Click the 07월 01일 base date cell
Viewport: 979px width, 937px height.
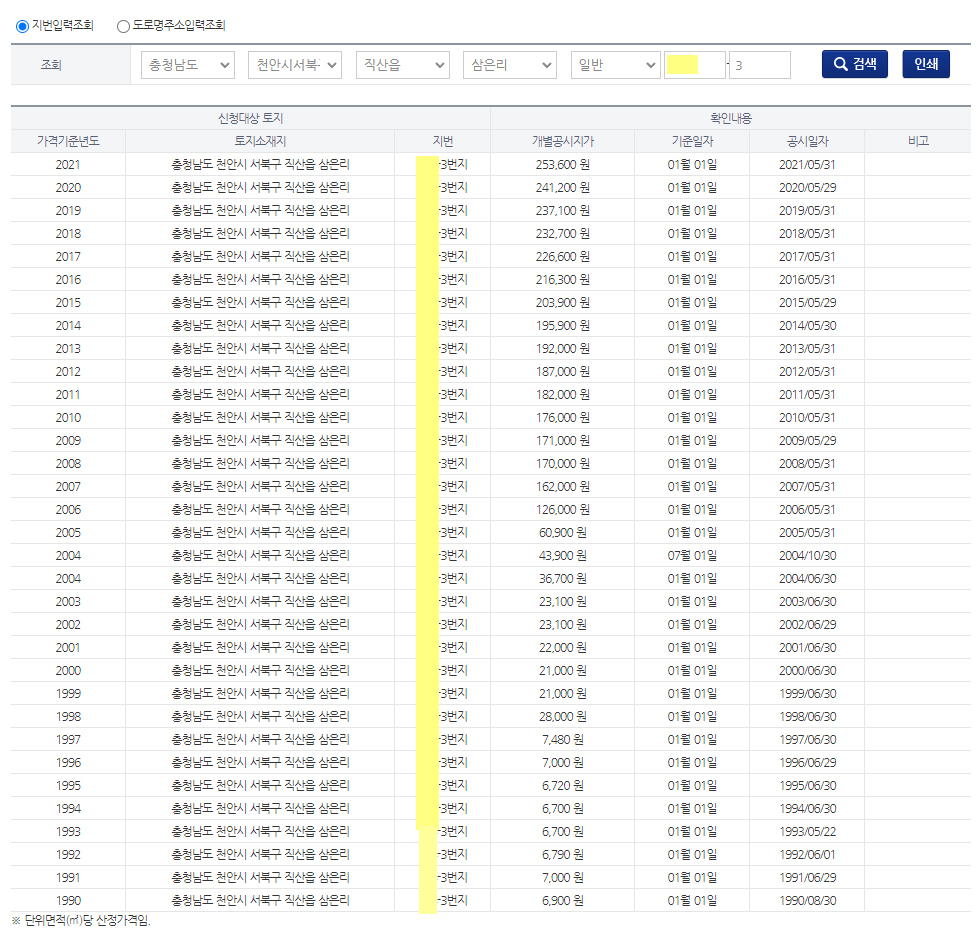click(692, 555)
